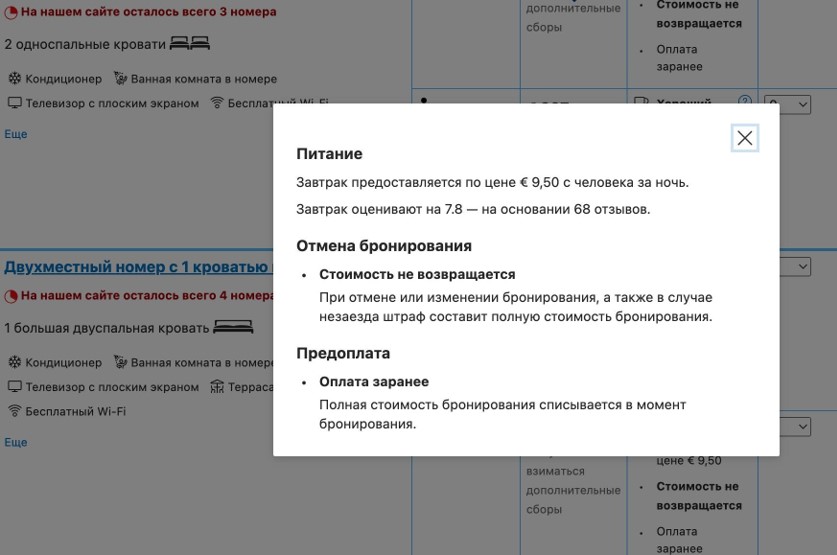Click the TV icon in the twin beds room
837x555 pixels.
coord(14,103)
